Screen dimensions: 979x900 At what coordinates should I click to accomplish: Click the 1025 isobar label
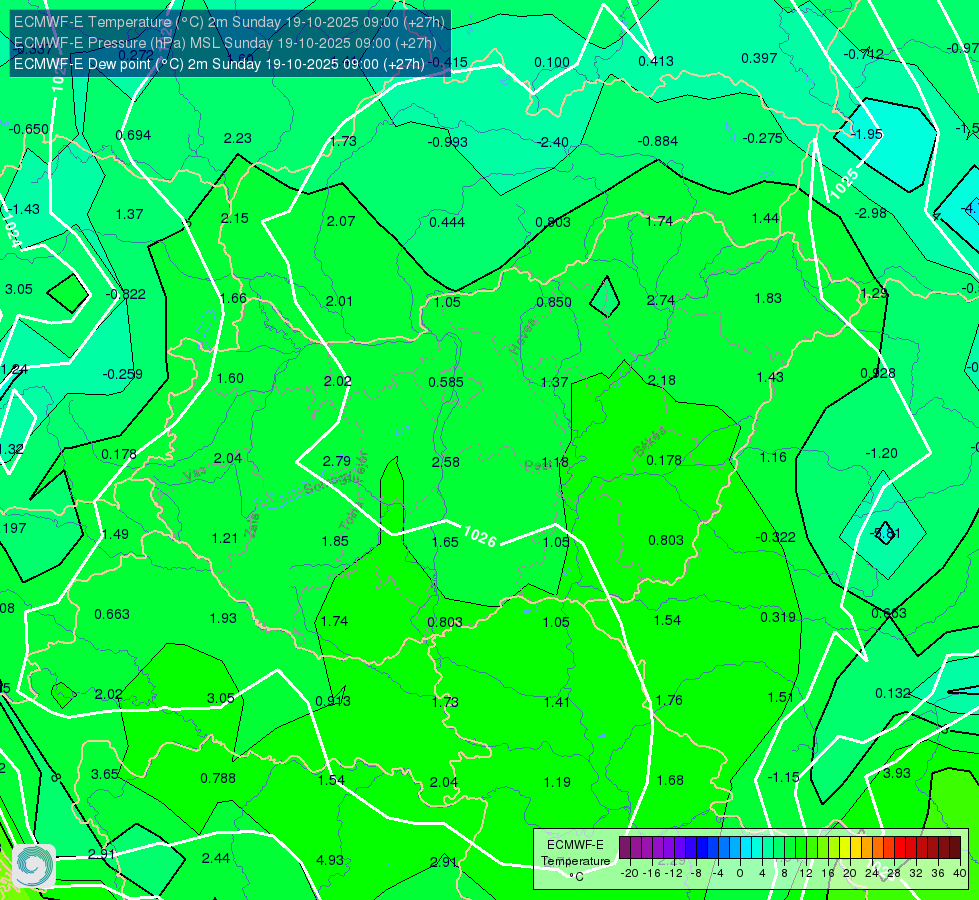click(844, 184)
